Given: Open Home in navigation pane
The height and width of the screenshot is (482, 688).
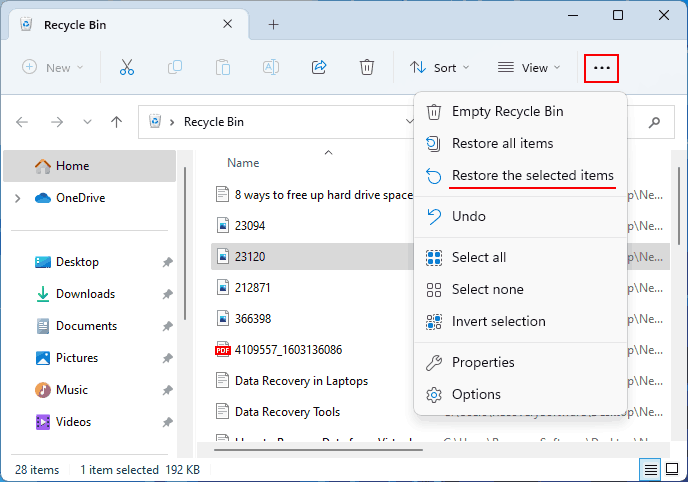Looking at the screenshot, I should [90, 166].
